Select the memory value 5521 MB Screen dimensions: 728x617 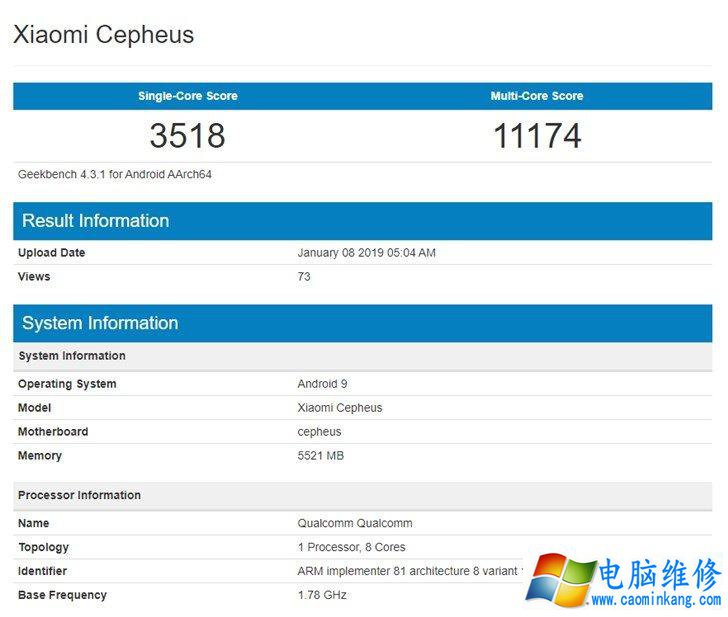pyautogui.click(x=321, y=455)
